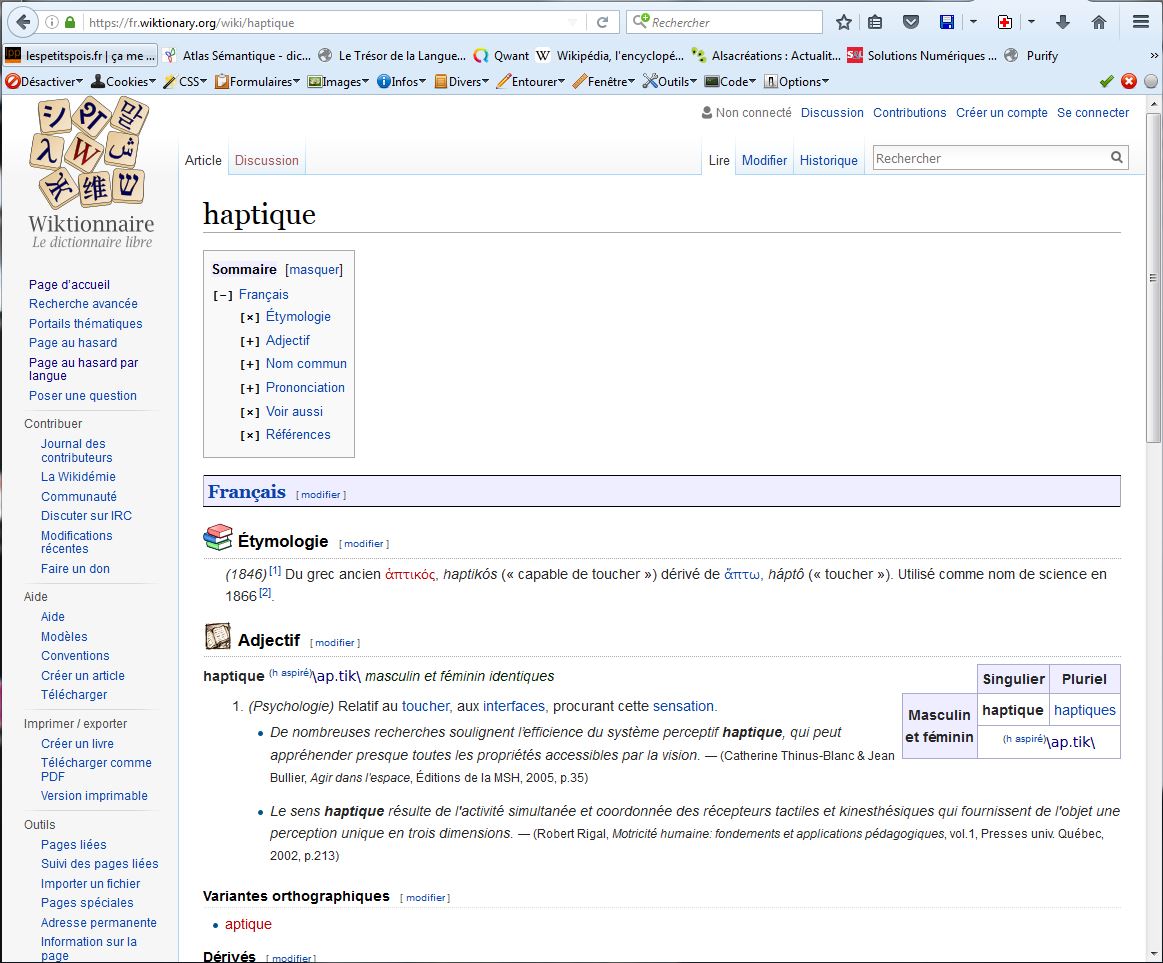
Task: Reload the page with refresh icon
Action: (x=602, y=22)
